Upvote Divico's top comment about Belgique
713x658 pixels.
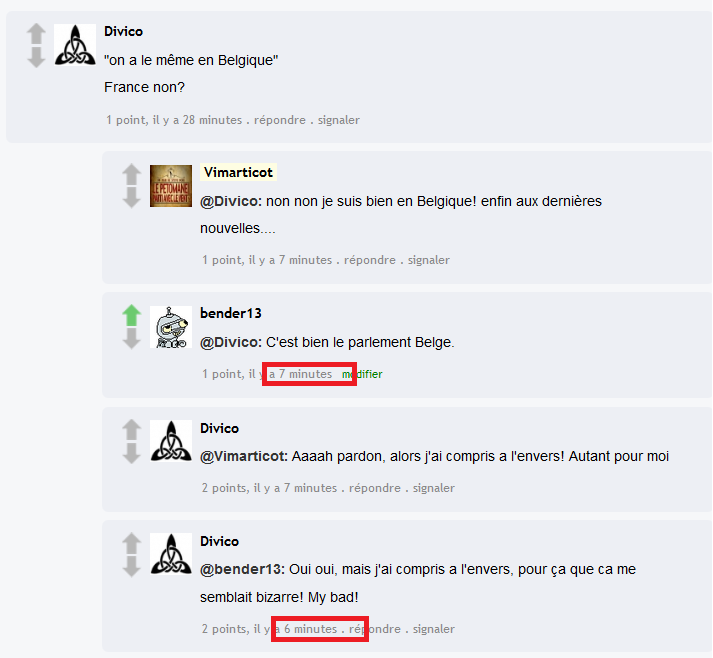pos(36,34)
